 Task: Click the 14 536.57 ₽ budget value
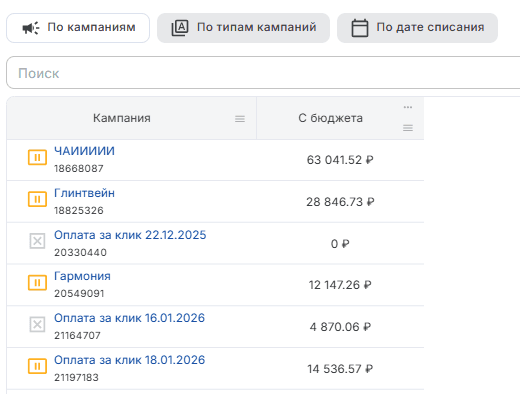(x=340, y=369)
